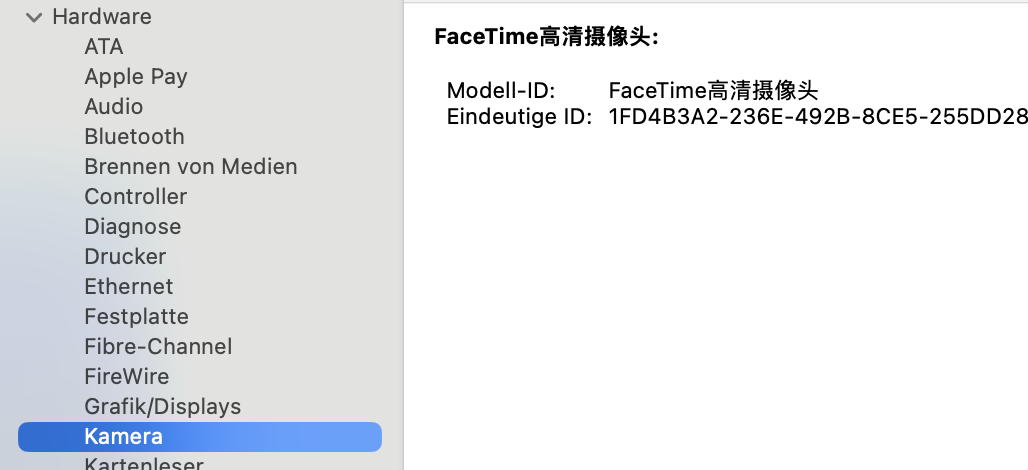Open the Bluetooth sidebar item
Viewport: 1028px width, 470px height.
click(x=134, y=137)
